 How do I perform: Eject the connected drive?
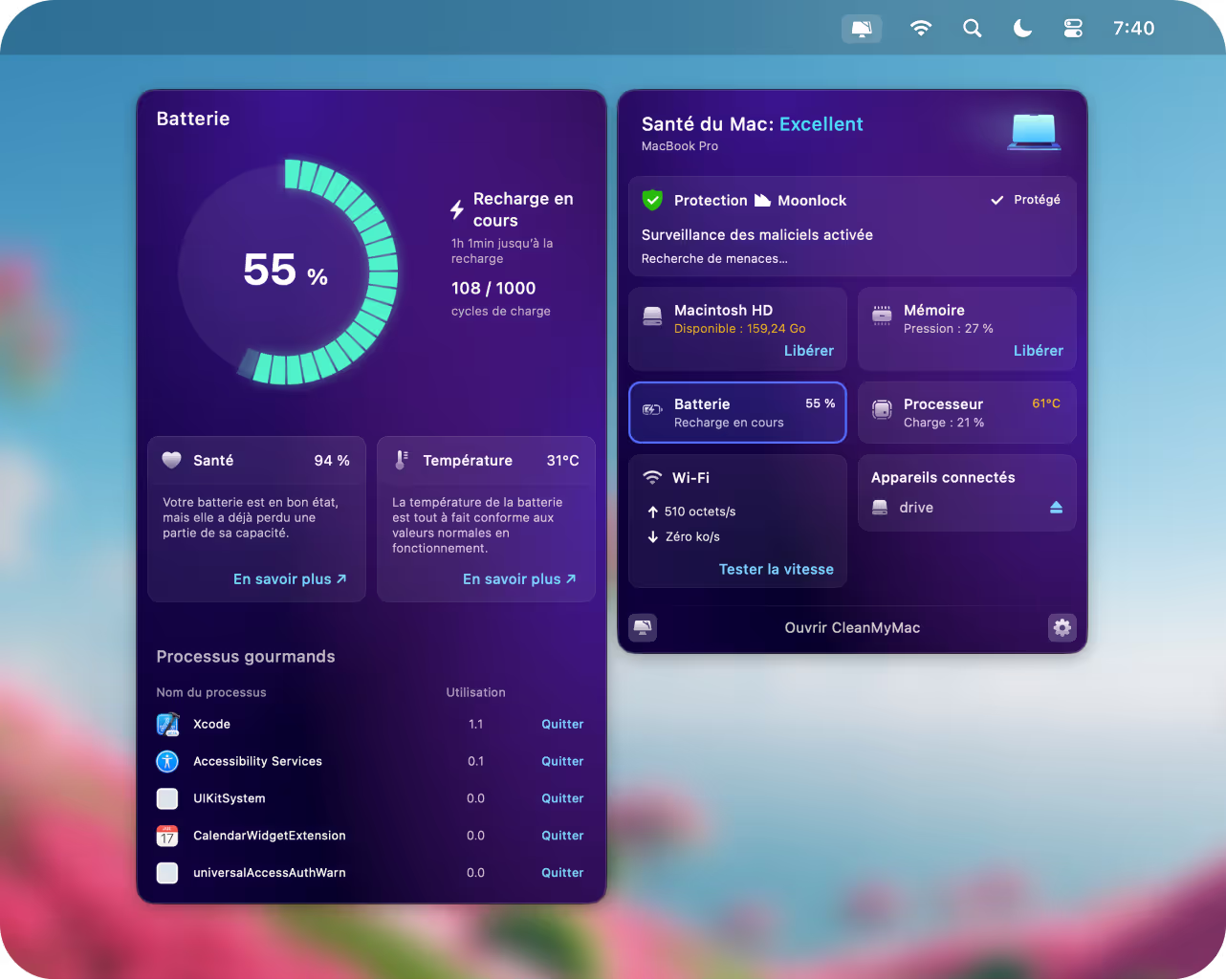click(x=1056, y=507)
